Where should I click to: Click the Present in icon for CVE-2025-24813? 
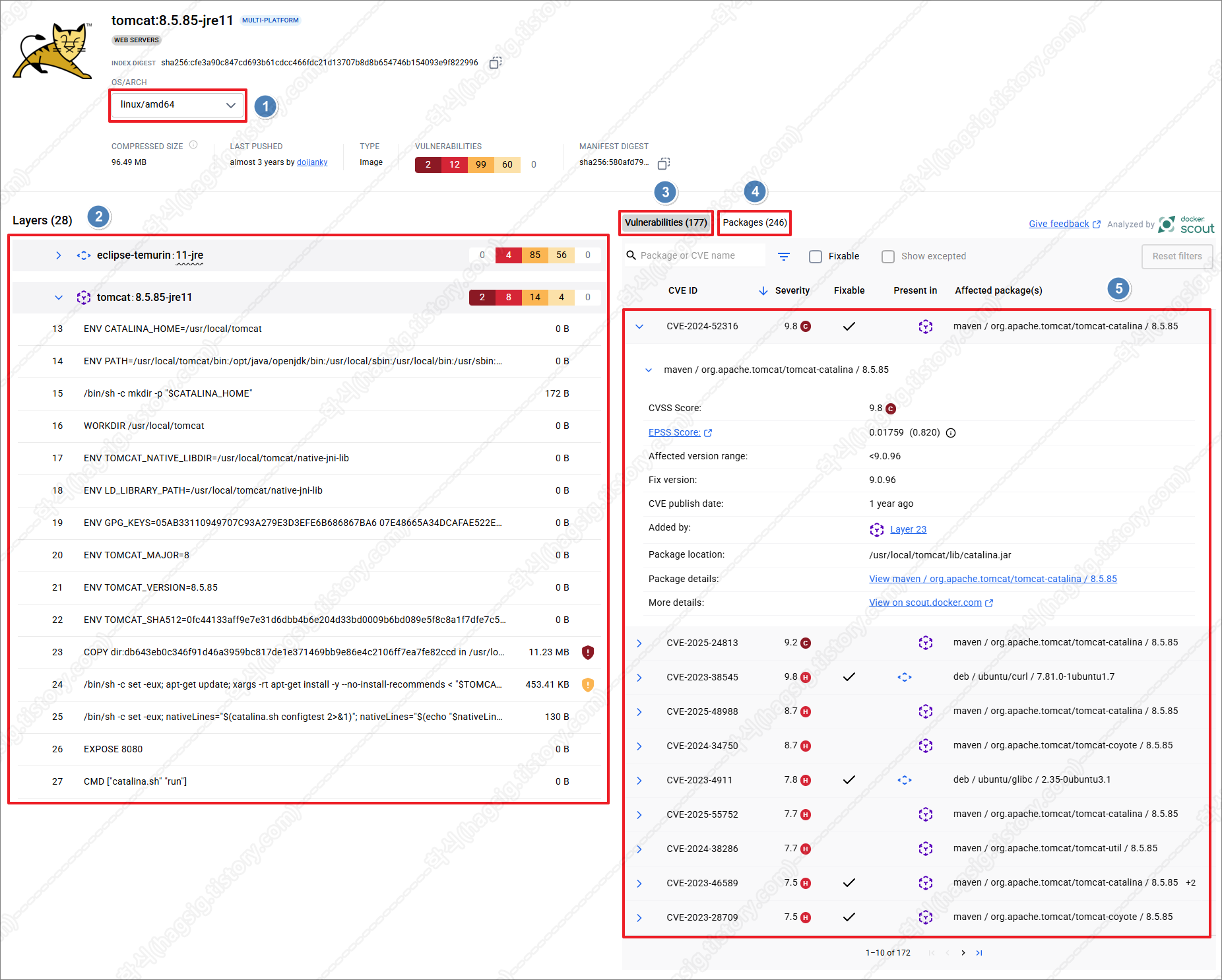click(x=926, y=643)
